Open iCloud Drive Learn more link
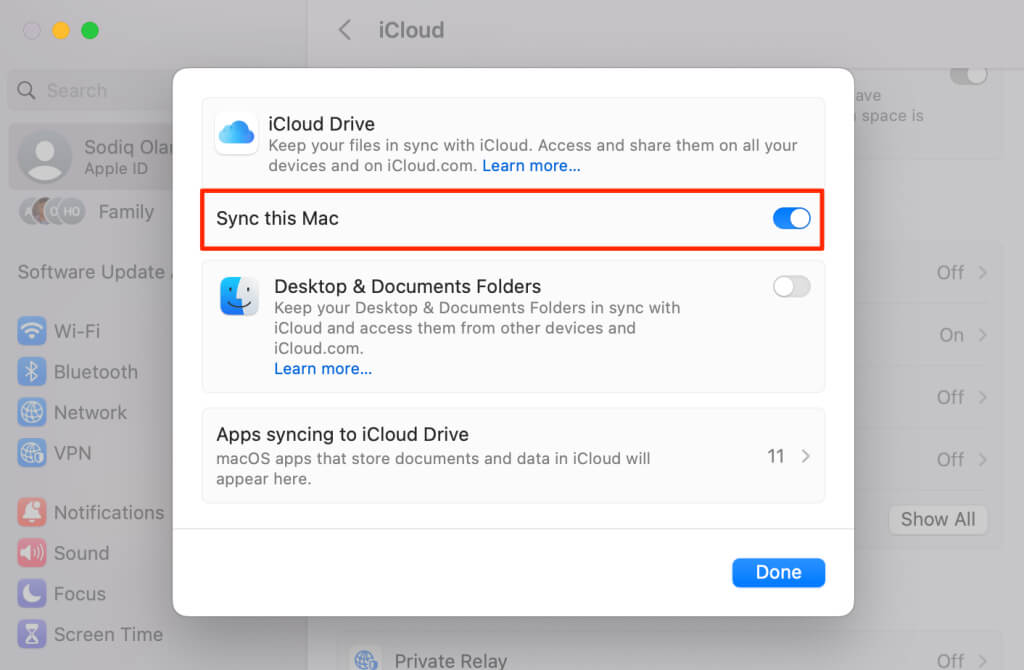The width and height of the screenshot is (1024, 670). point(531,166)
